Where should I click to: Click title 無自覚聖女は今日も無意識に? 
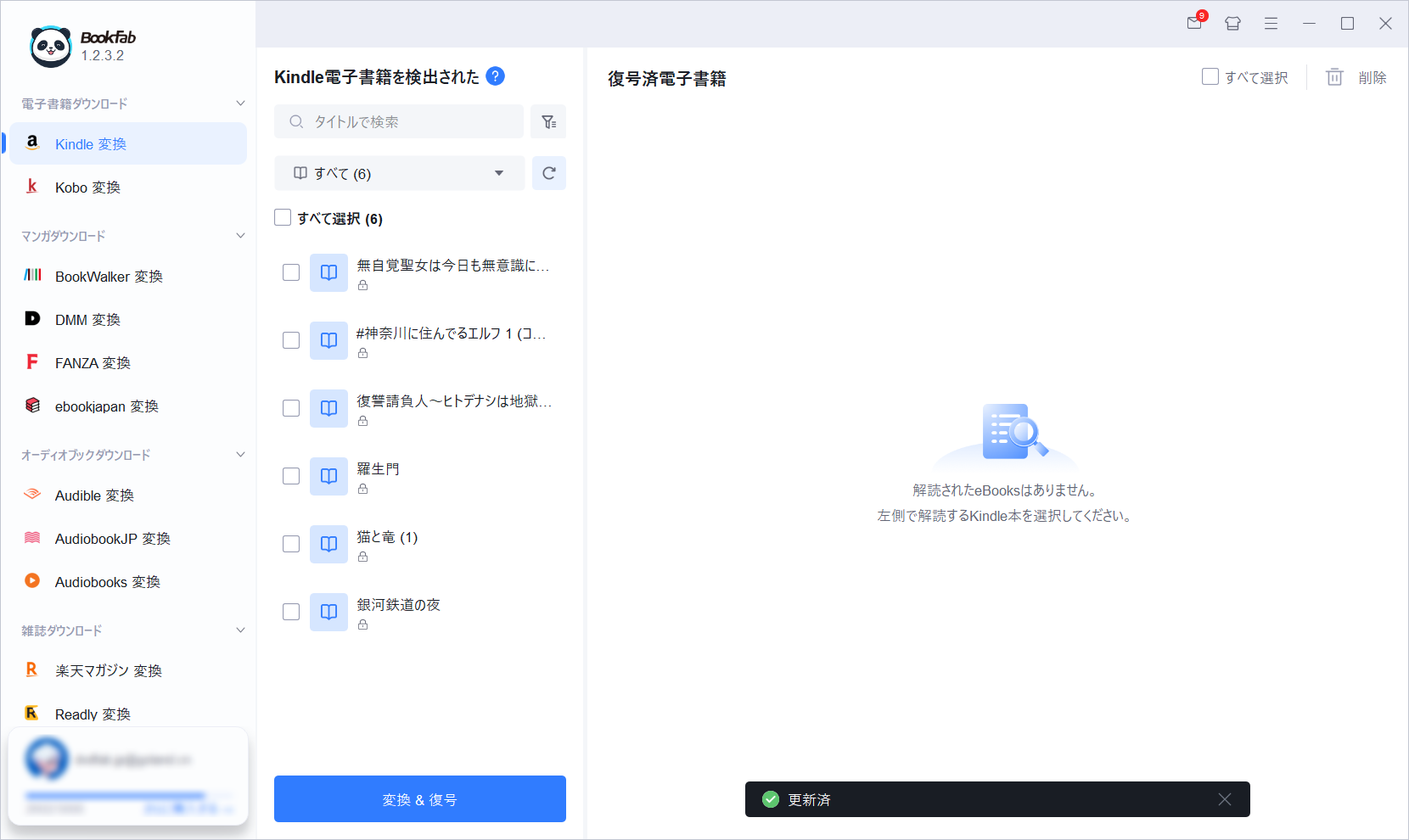[x=452, y=265]
